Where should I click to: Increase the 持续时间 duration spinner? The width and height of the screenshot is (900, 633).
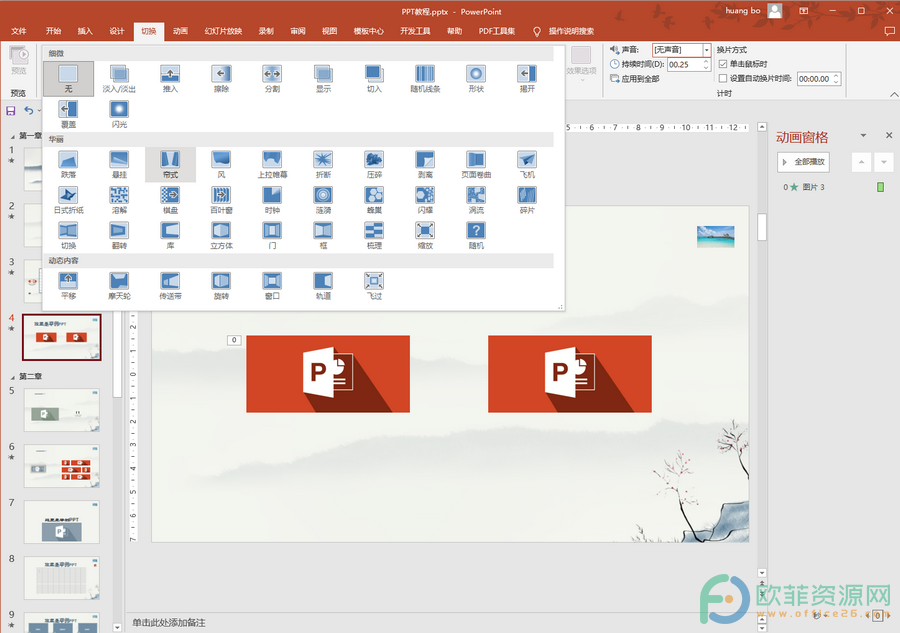[706, 61]
